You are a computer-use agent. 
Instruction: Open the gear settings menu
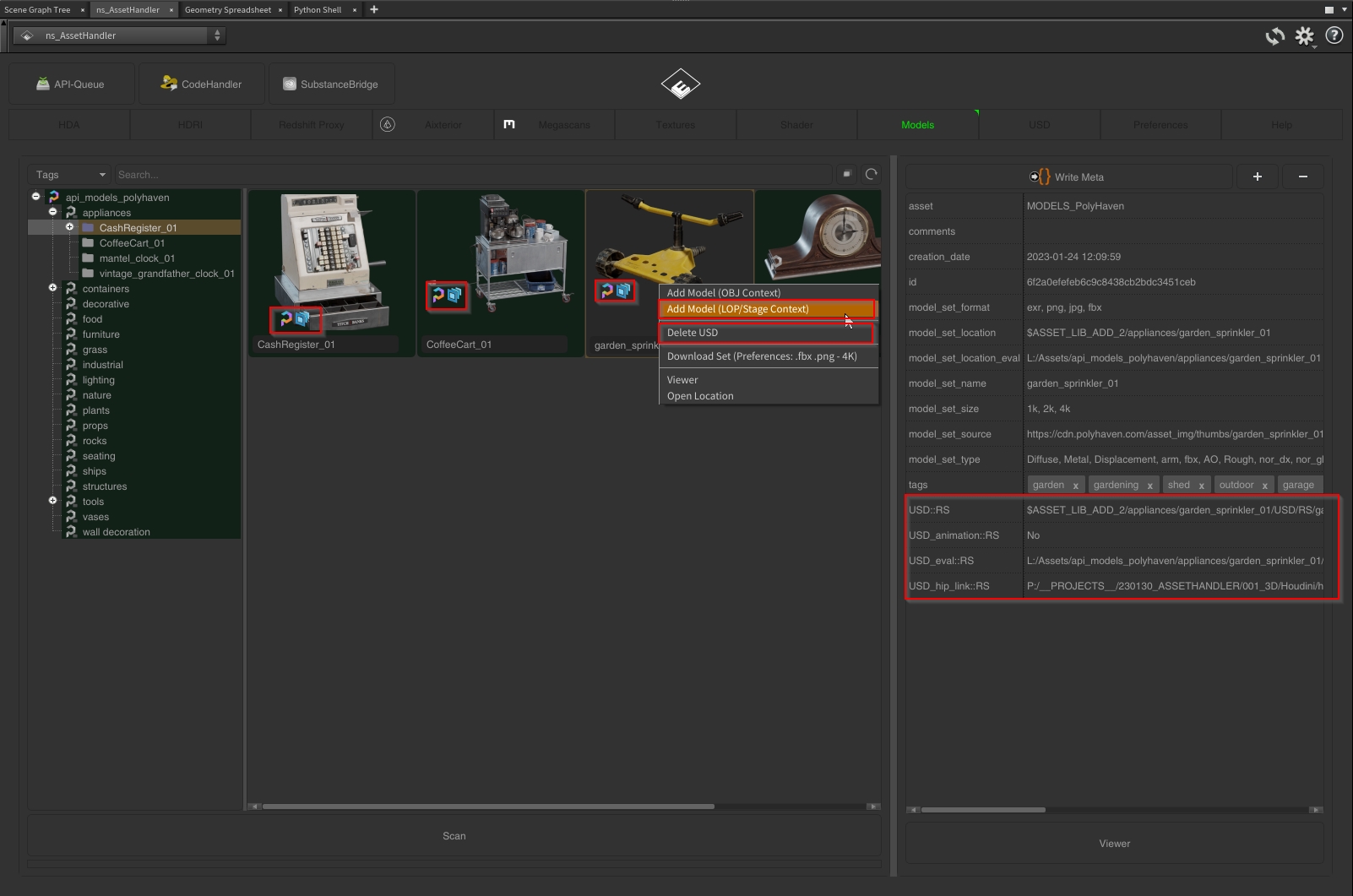[1305, 35]
